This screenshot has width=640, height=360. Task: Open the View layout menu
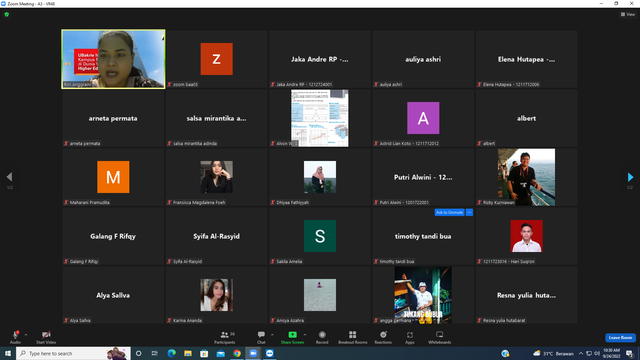coord(628,14)
